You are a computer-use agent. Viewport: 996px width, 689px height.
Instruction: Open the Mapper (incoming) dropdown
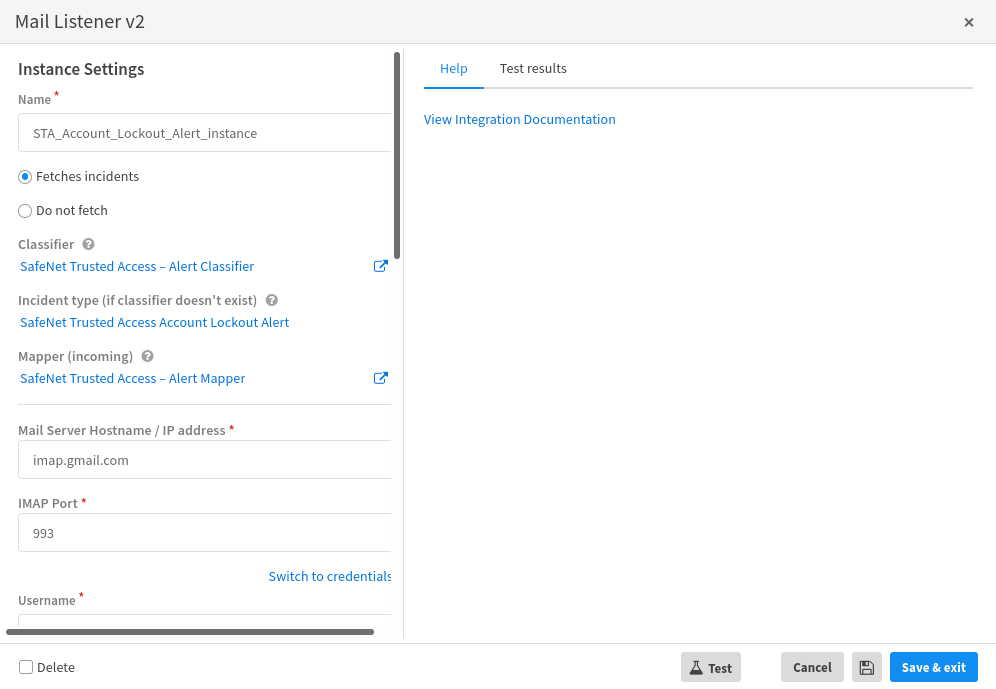(133, 379)
